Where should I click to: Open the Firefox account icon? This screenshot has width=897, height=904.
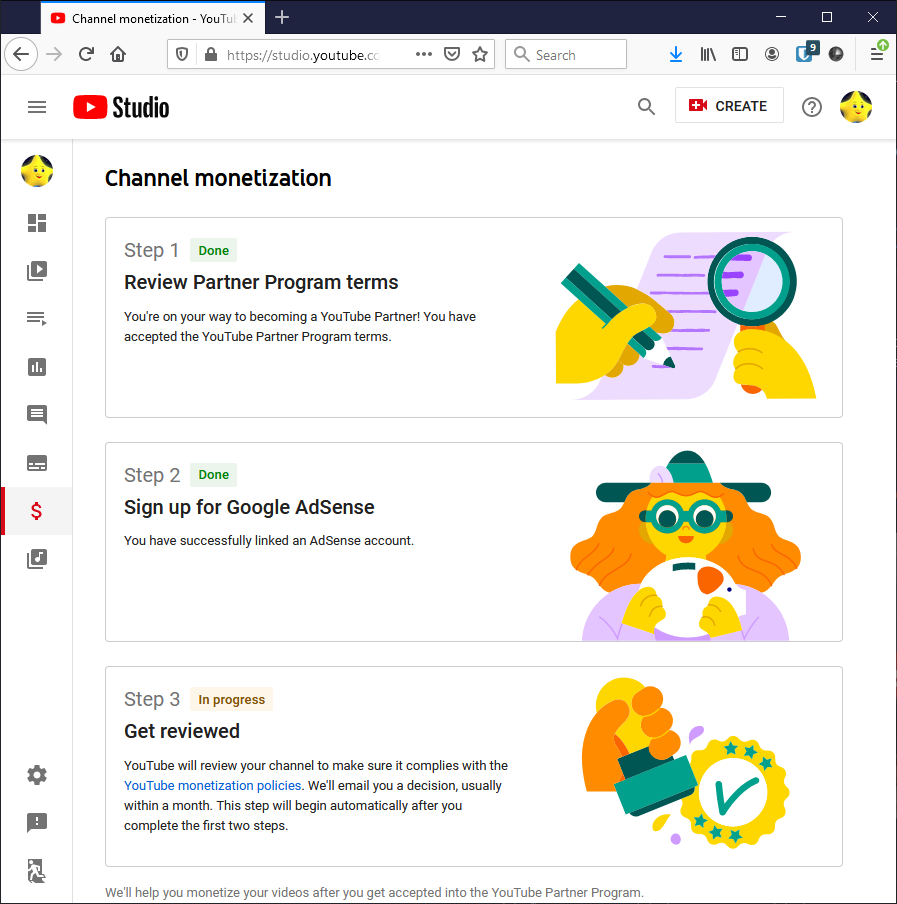[772, 54]
